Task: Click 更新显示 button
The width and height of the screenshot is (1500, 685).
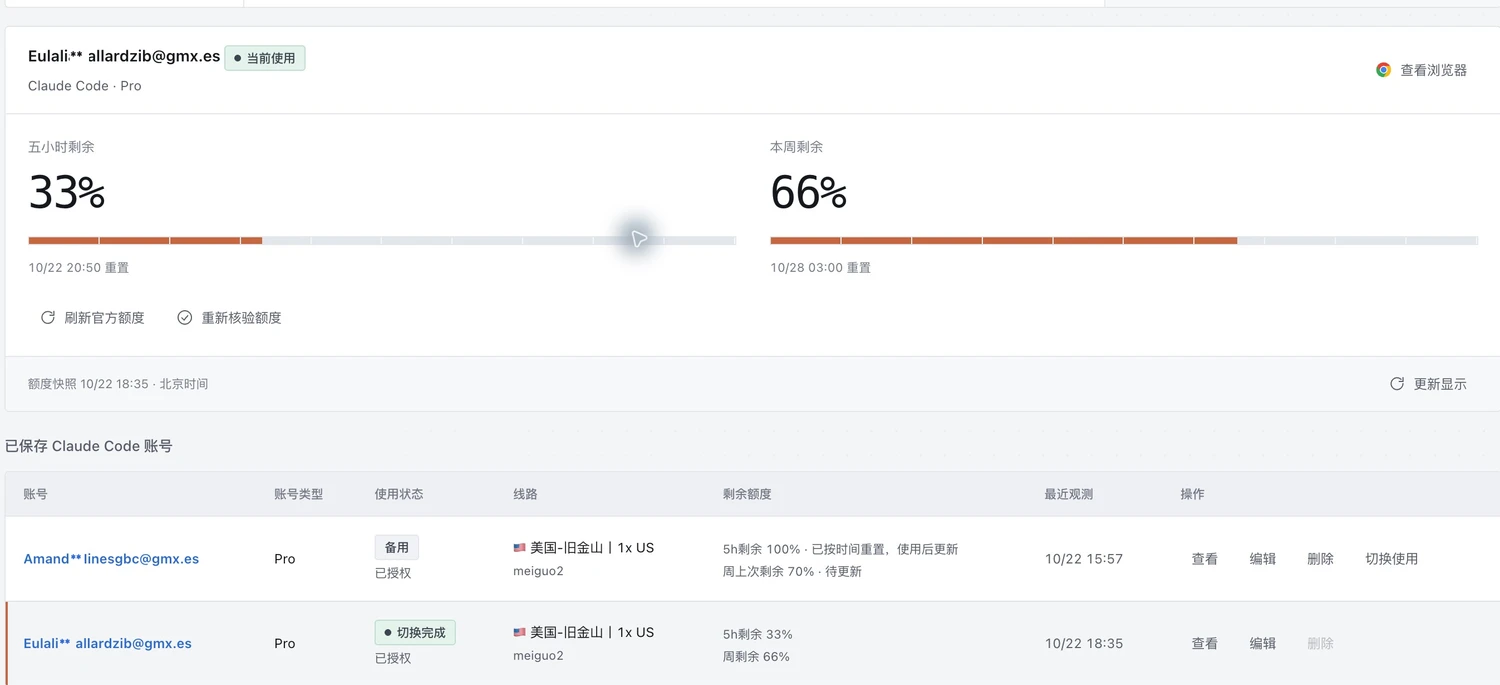Action: pyautogui.click(x=1428, y=384)
